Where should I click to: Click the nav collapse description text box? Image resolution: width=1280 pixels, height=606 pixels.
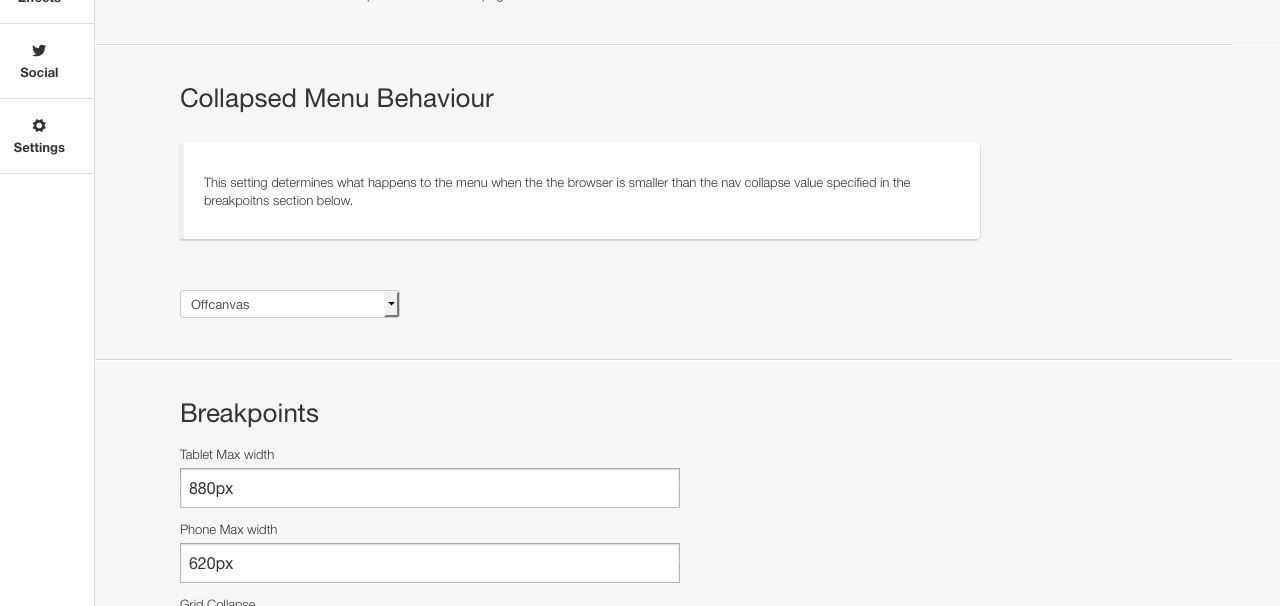580,191
